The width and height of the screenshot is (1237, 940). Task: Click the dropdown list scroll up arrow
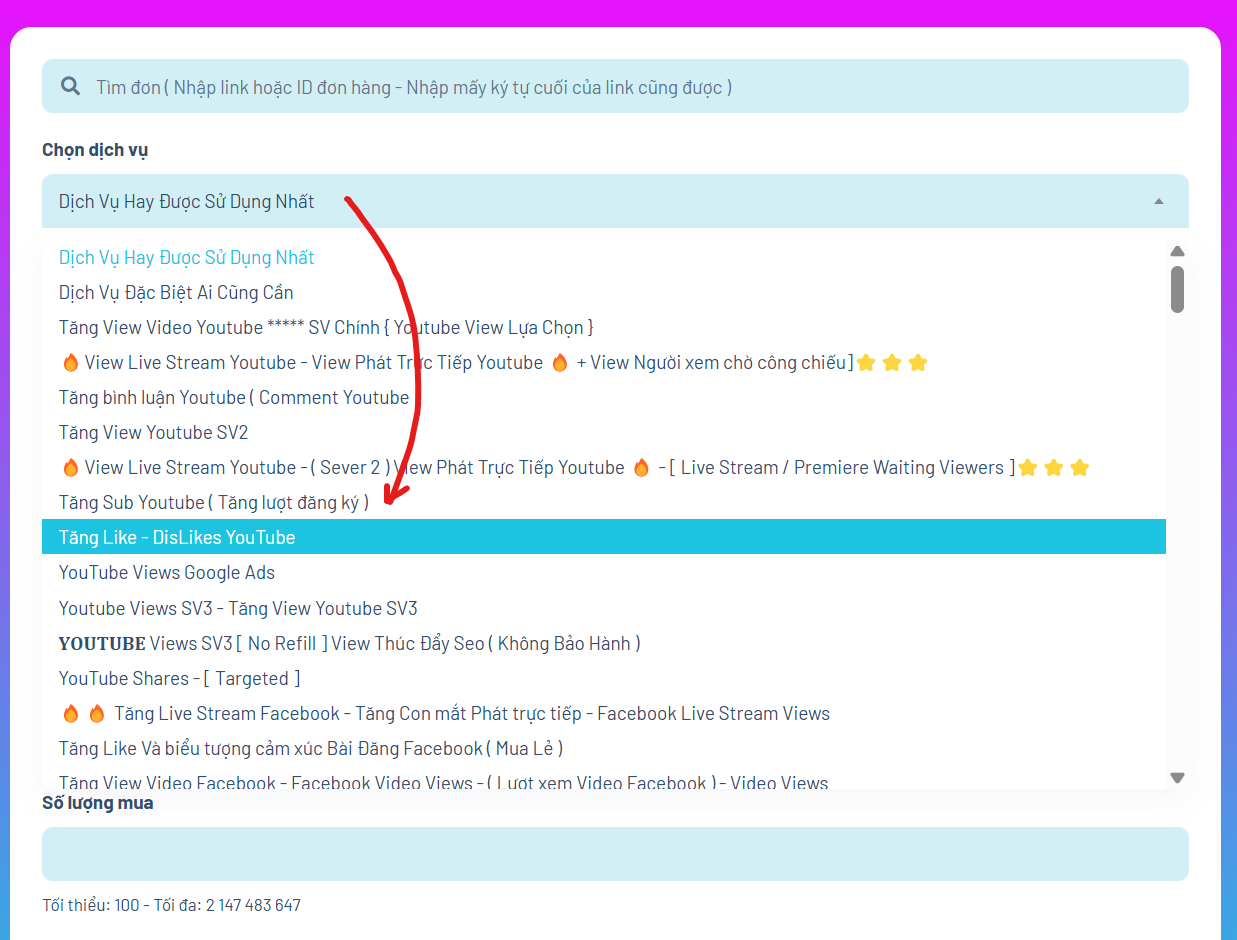pyautogui.click(x=1177, y=251)
